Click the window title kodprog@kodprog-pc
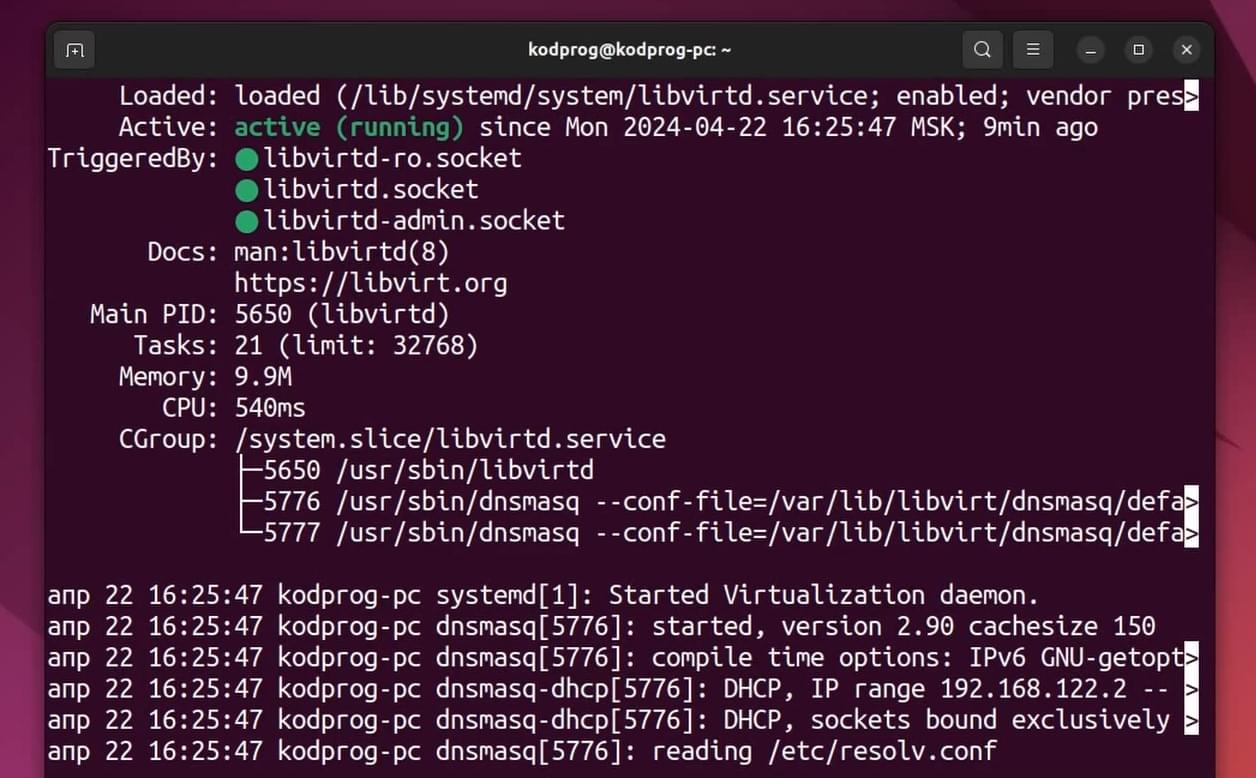This screenshot has height=778, width=1256. tap(629, 49)
